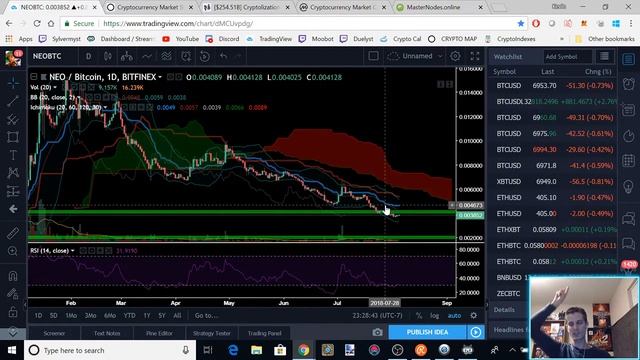The width and height of the screenshot is (640, 360).
Task: Select XBTUSD watchlist row
Action: tap(553, 181)
